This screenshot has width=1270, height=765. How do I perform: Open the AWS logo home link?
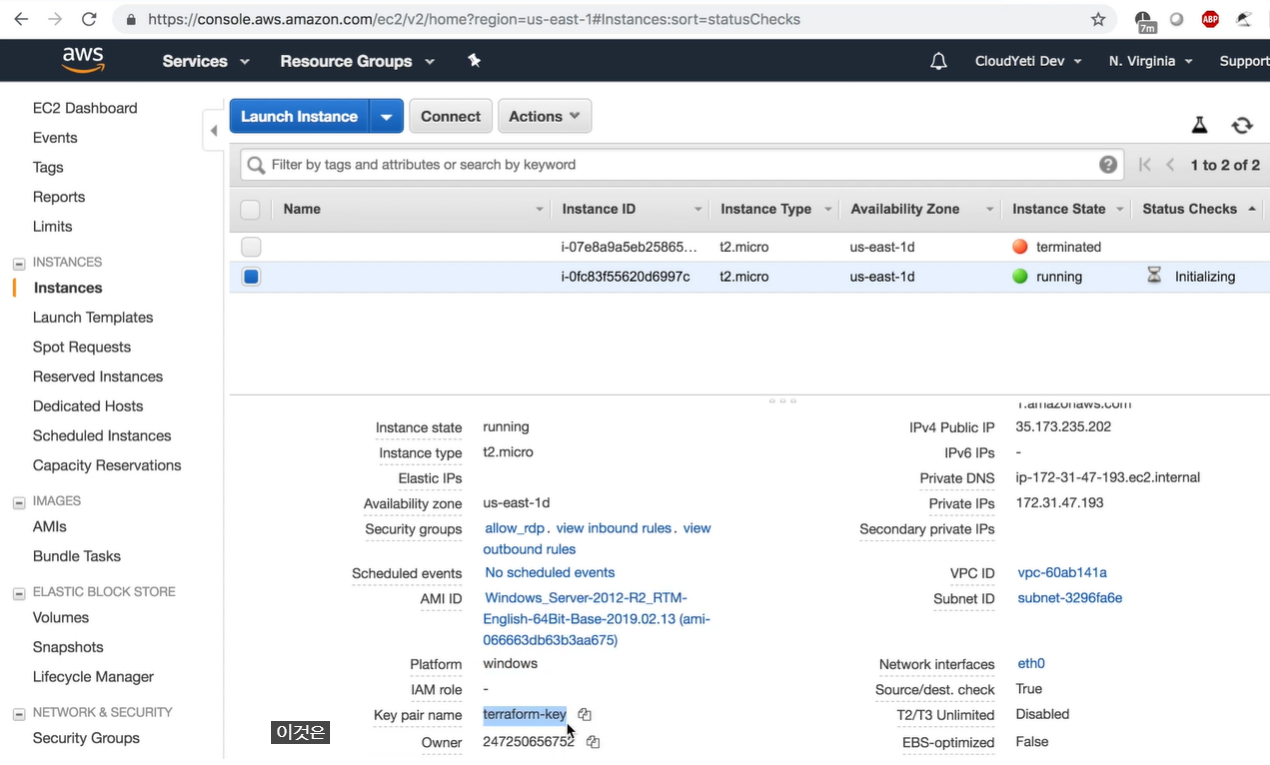click(x=83, y=60)
